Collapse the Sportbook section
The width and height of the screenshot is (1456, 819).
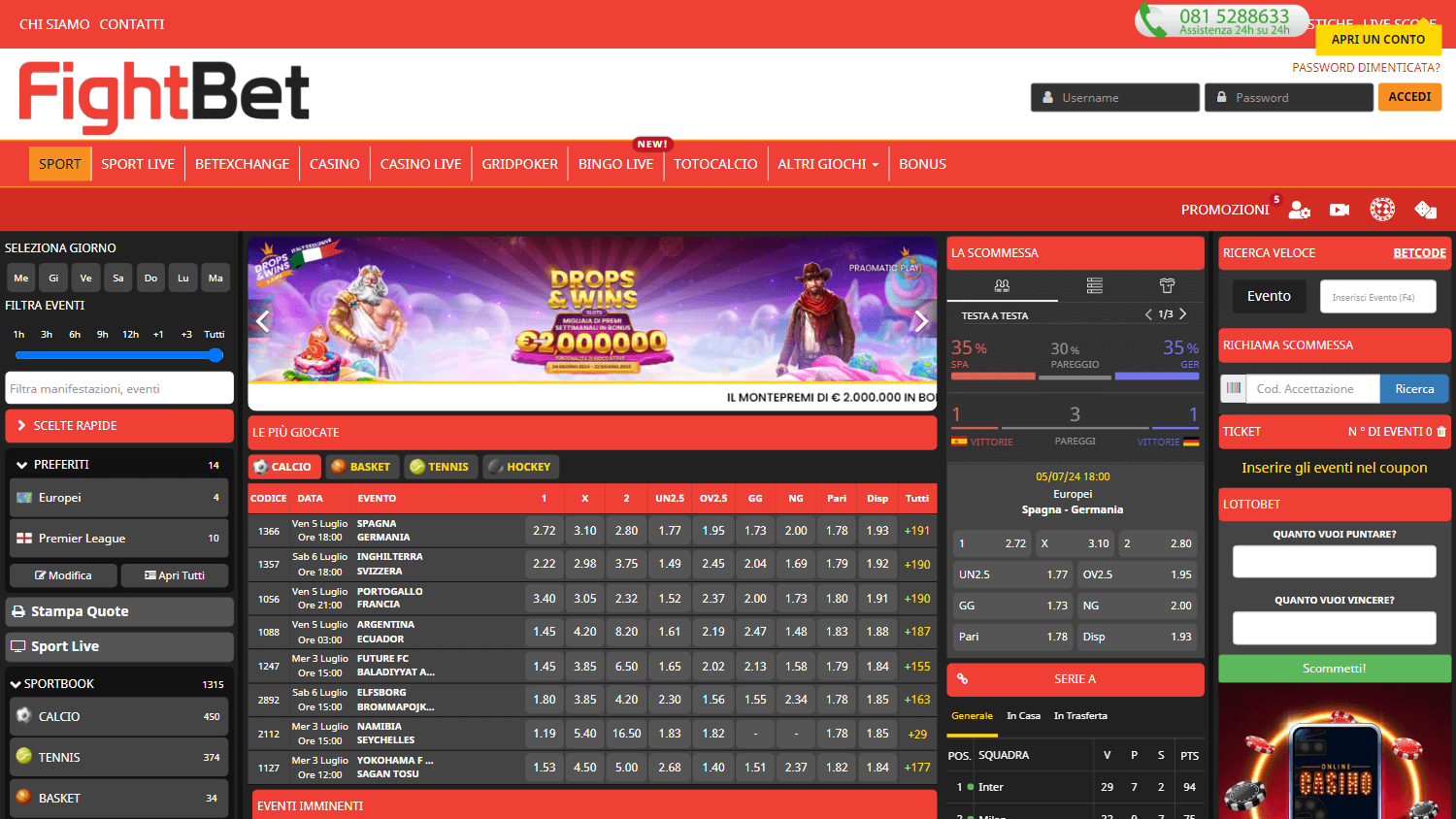click(16, 684)
